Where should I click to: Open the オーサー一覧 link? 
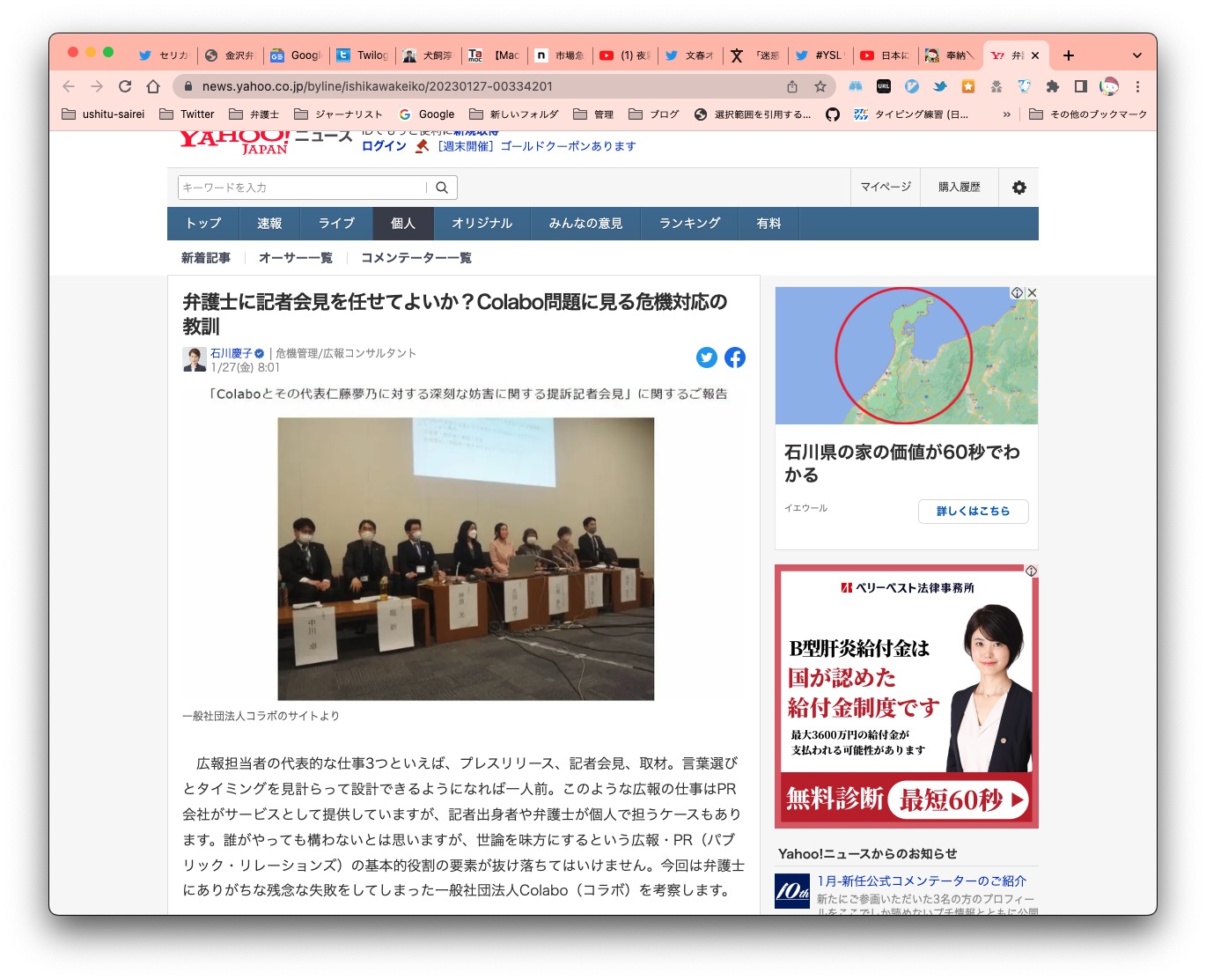tap(296, 258)
